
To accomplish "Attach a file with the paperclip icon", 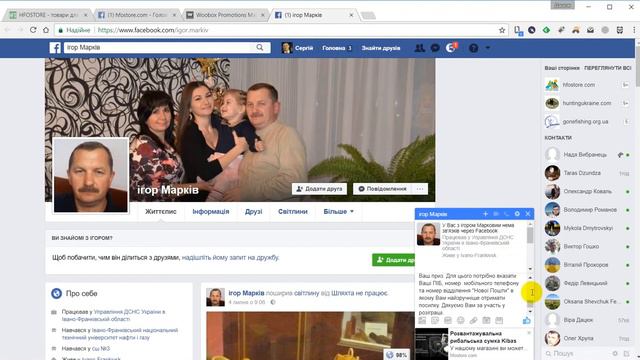I will pyautogui.click(x=473, y=320).
